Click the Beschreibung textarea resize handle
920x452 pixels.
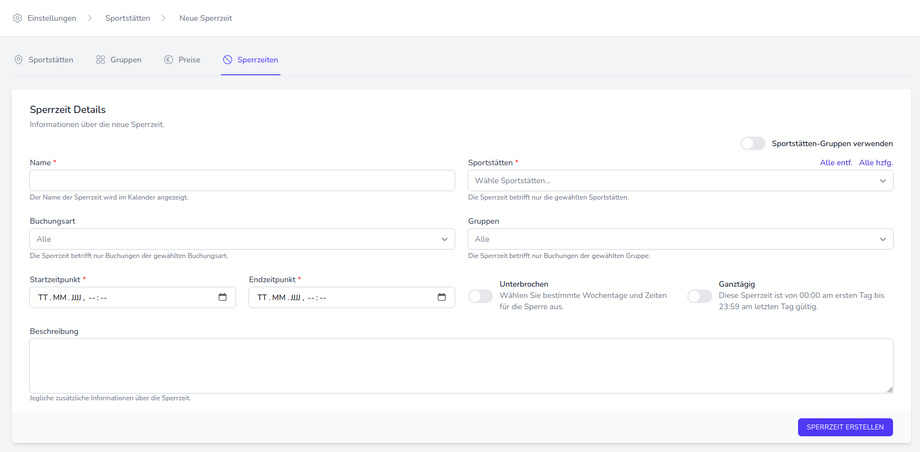(x=889, y=389)
